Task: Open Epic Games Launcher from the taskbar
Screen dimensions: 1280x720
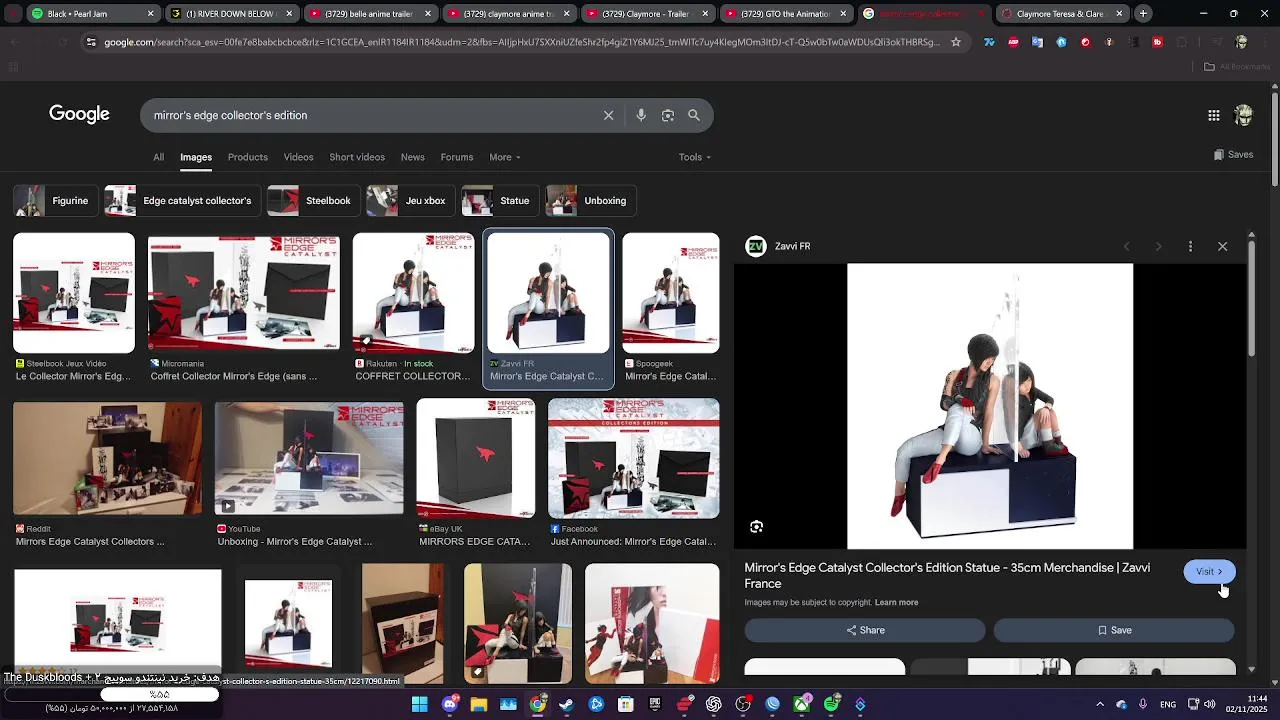Action: coord(655,704)
